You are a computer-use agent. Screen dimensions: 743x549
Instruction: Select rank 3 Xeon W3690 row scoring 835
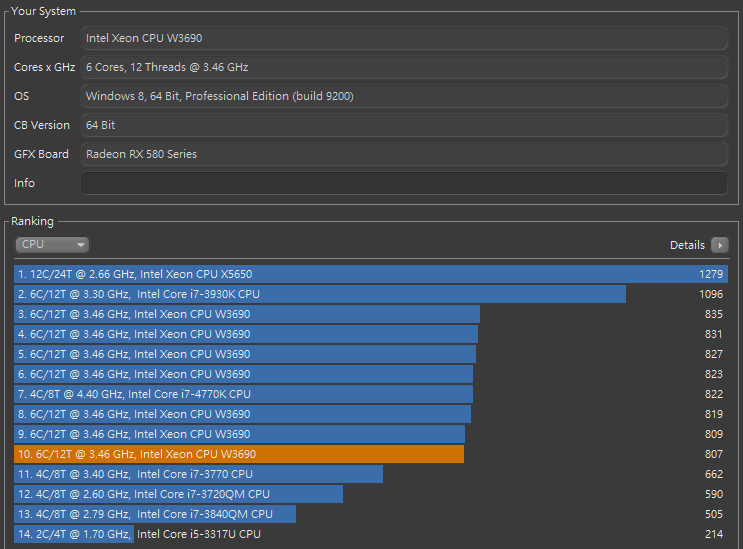click(x=371, y=314)
